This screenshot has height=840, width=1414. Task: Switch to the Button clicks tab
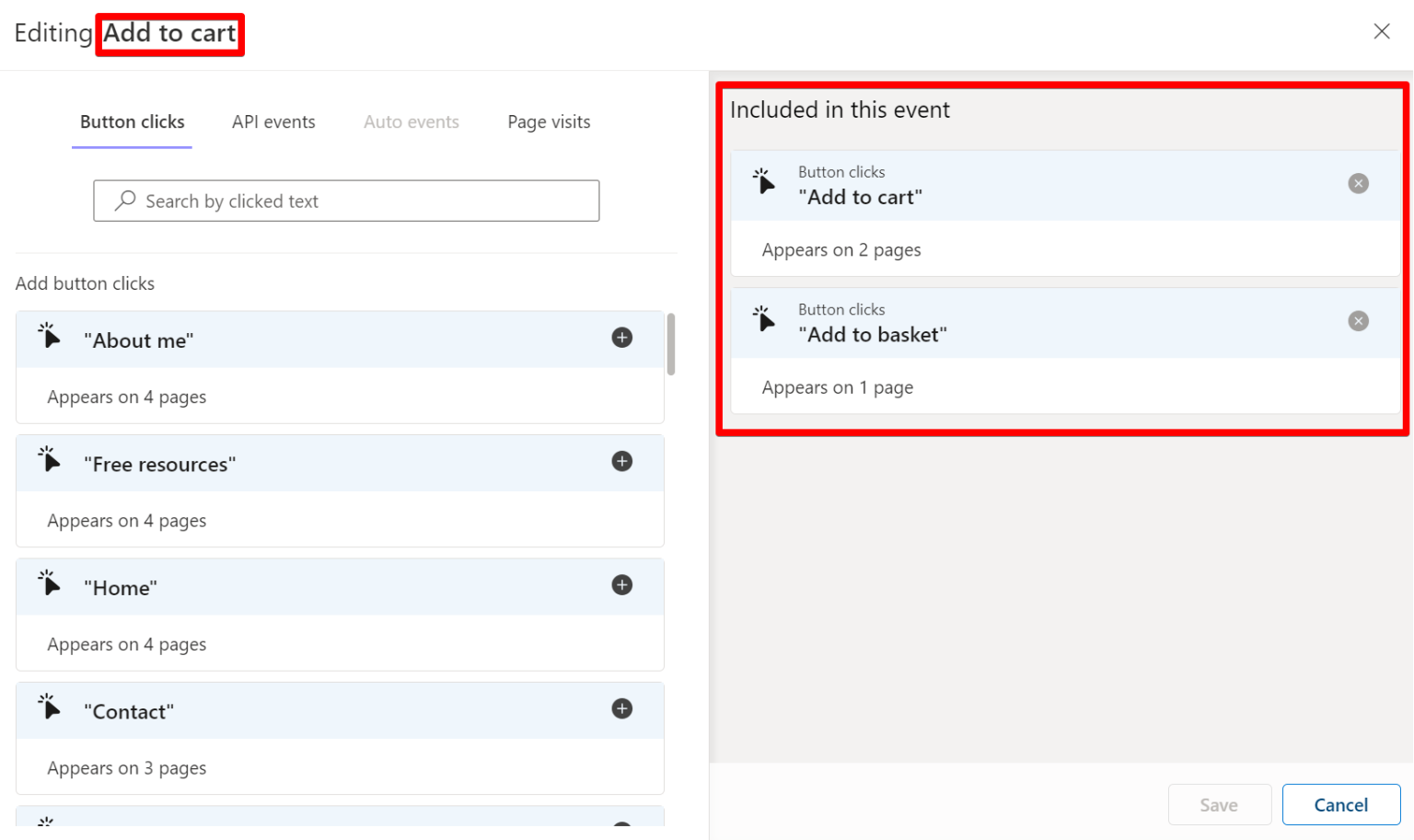pyautogui.click(x=133, y=122)
